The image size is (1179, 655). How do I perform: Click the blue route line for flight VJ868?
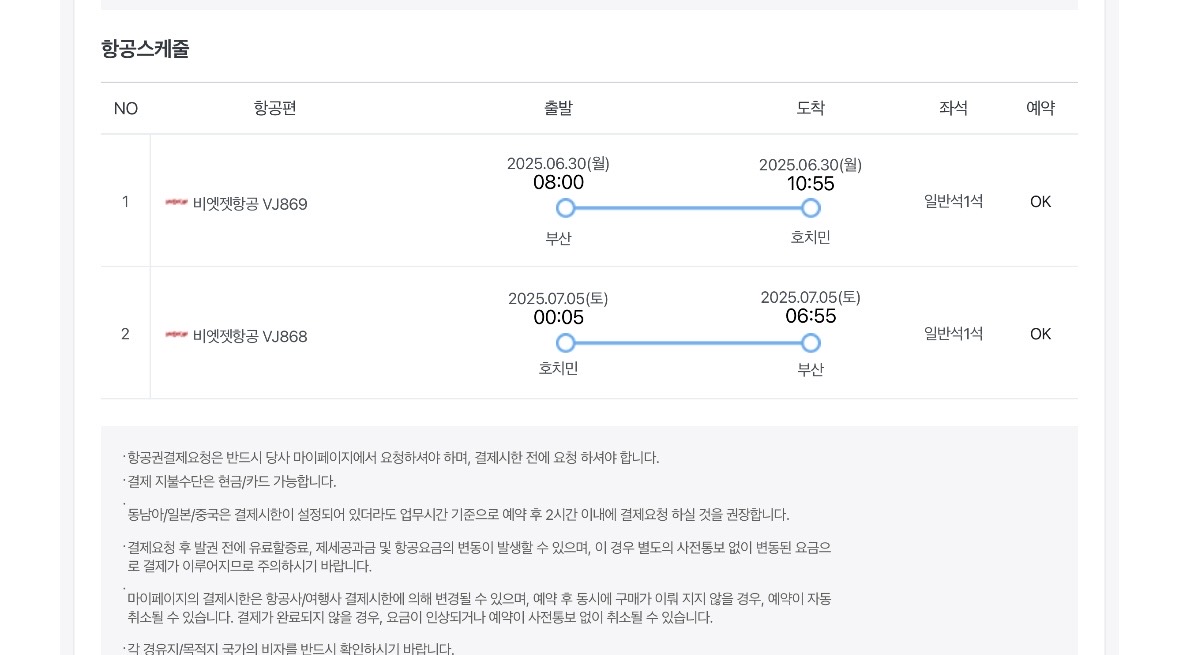[688, 343]
